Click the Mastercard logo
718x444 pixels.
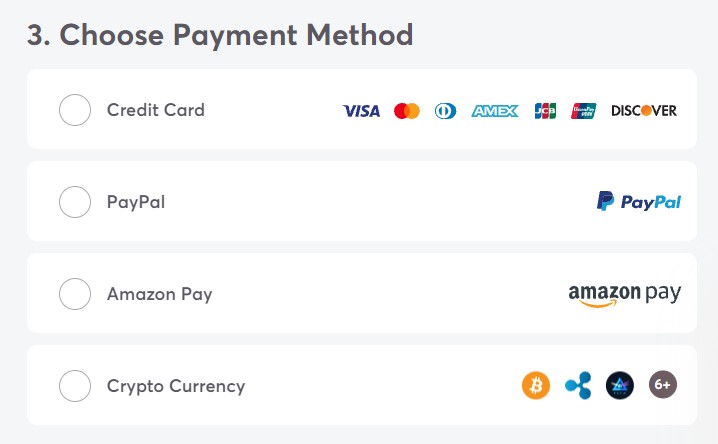[x=407, y=111]
